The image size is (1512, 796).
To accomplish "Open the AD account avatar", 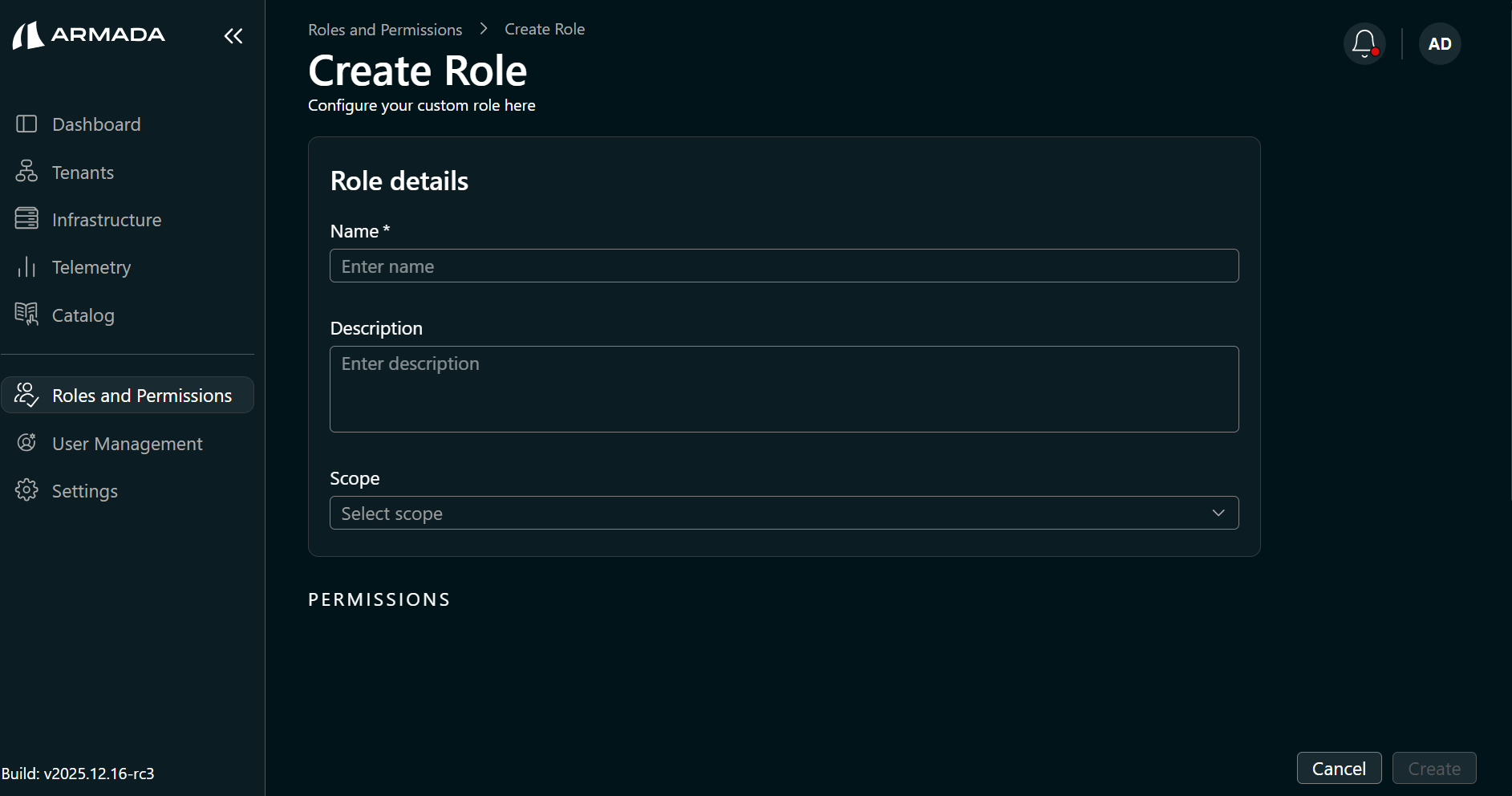I will point(1439,43).
